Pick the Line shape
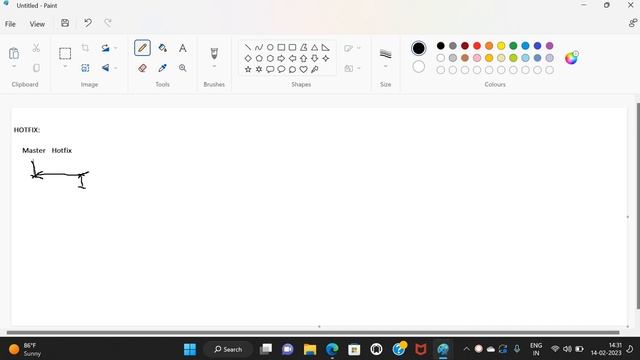This screenshot has width=640, height=360. point(248,48)
